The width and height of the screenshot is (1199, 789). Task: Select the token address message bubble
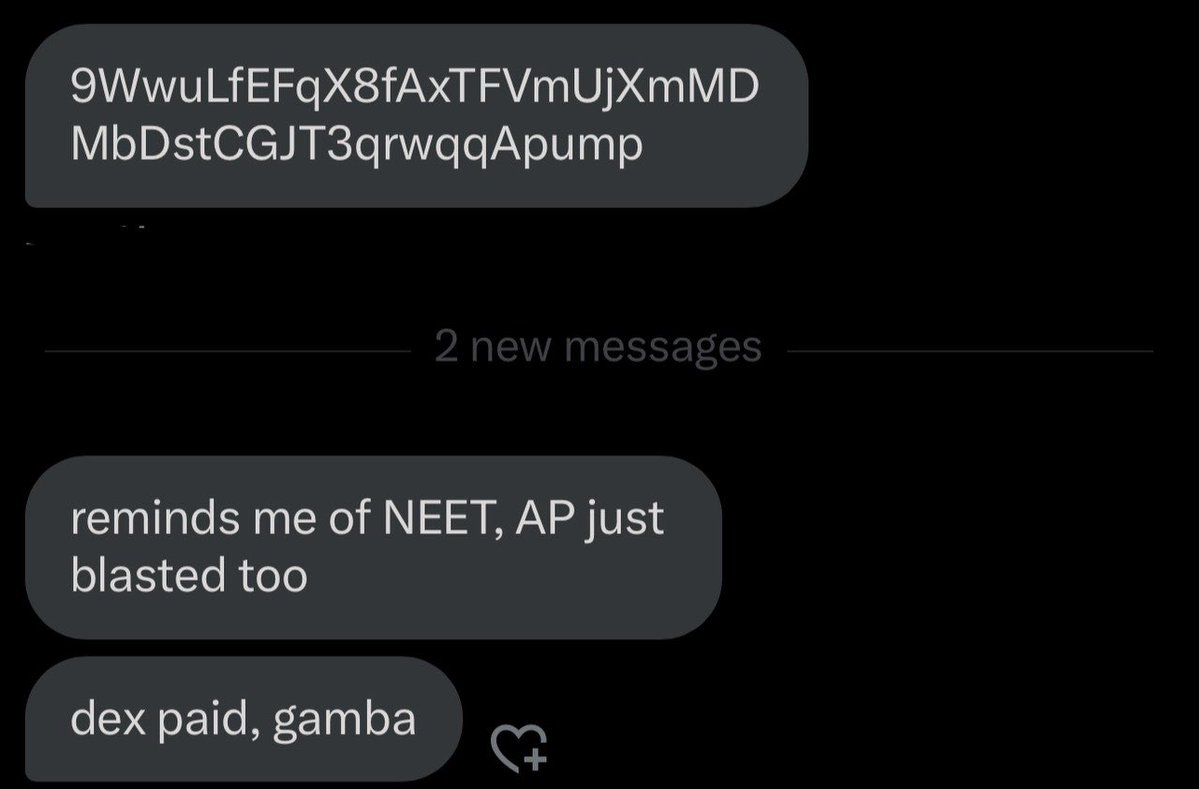point(417,115)
